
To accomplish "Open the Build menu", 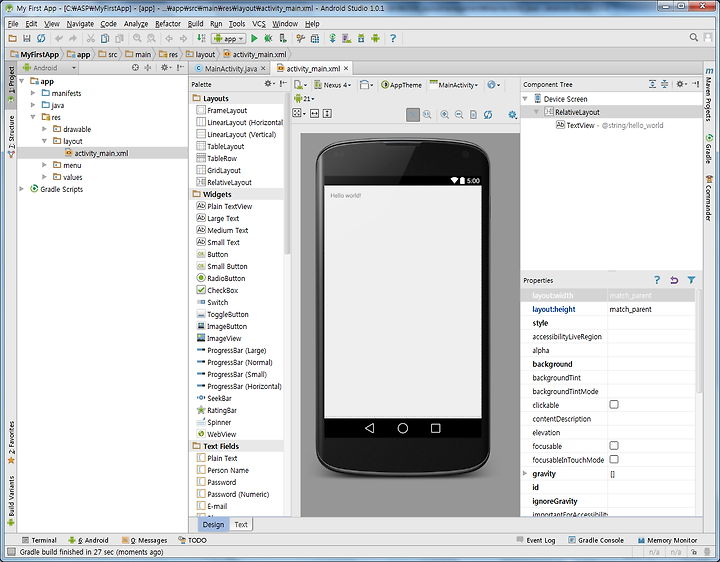I will [x=195, y=24].
